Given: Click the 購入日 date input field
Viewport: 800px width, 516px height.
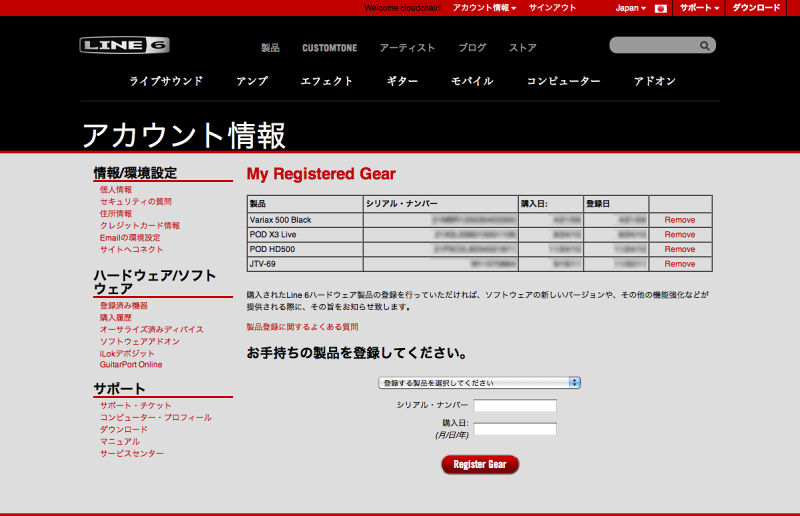Looking at the screenshot, I should click(x=515, y=429).
